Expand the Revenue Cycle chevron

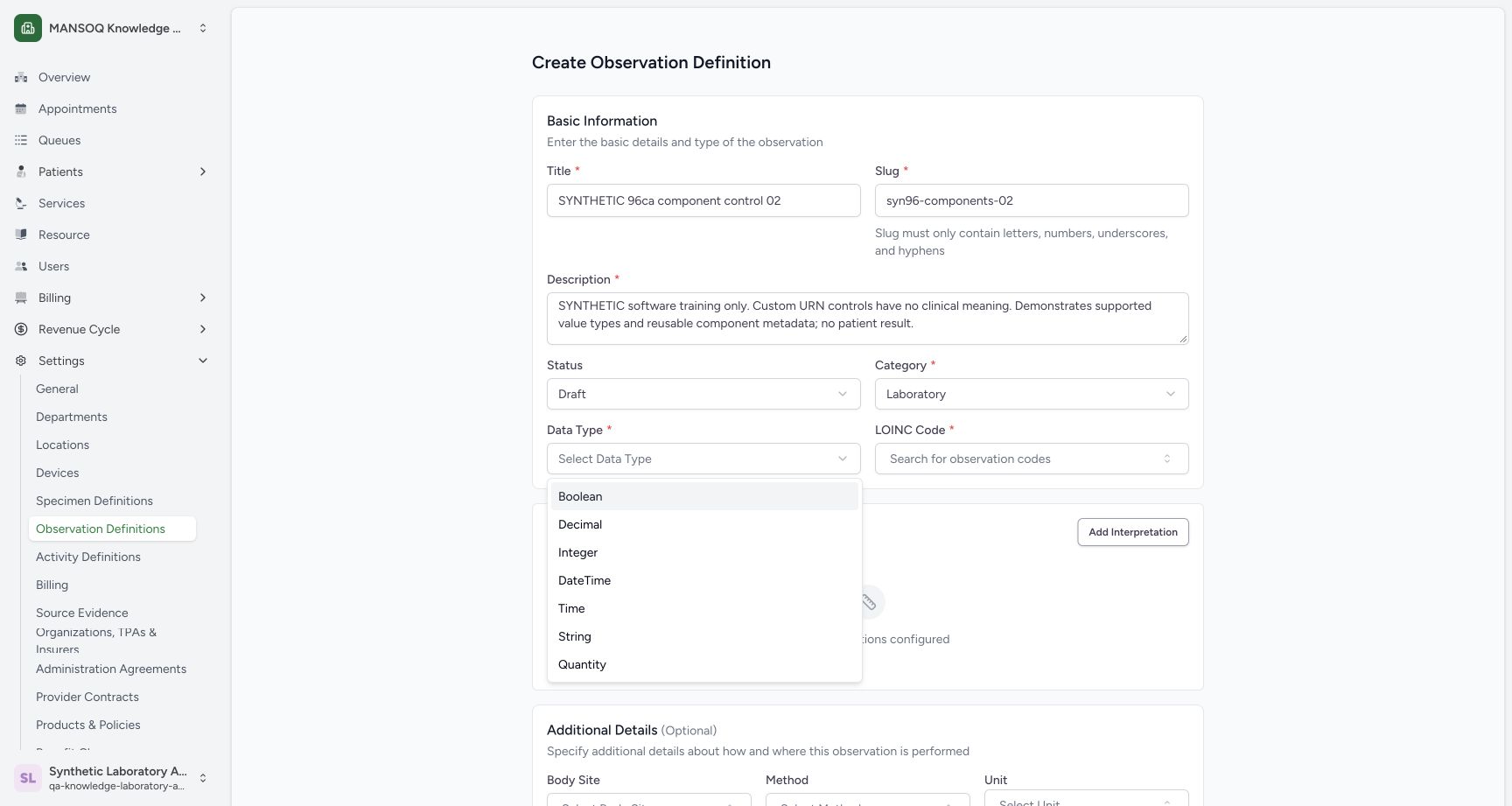click(x=203, y=329)
